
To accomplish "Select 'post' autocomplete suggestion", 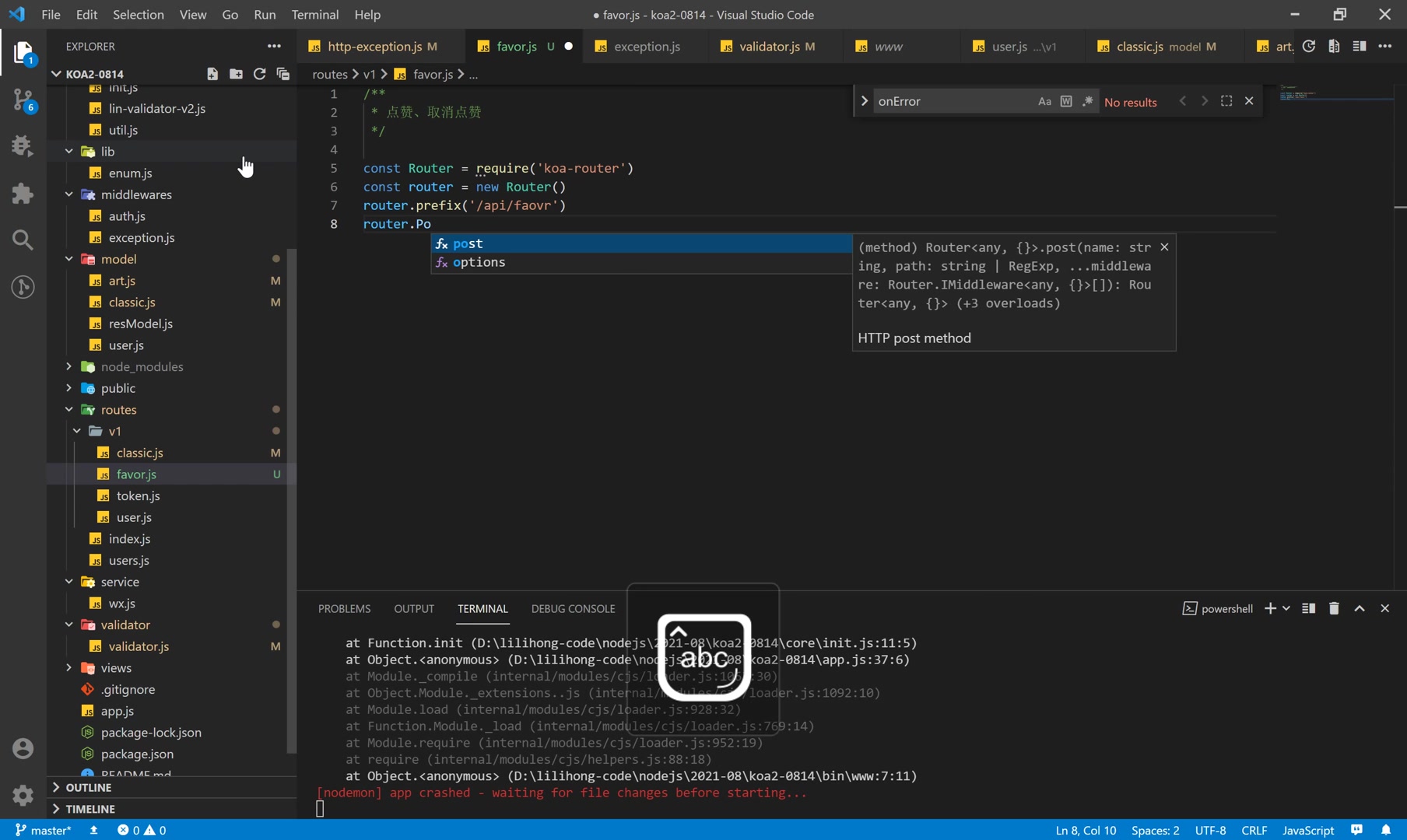I will 641,243.
